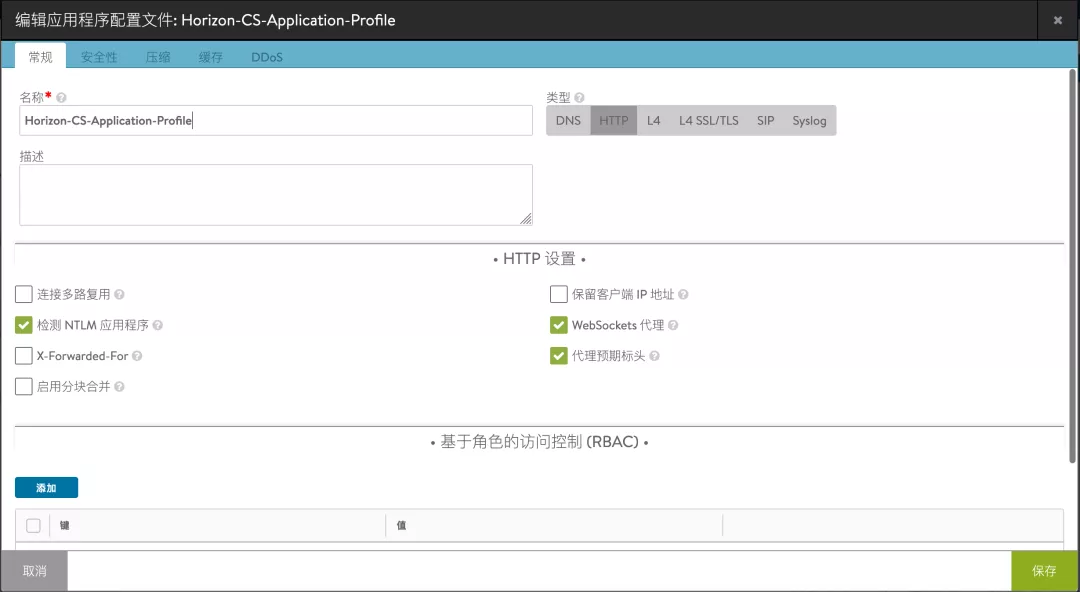This screenshot has width=1080, height=592.
Task: Click the 描述 text area
Action: click(276, 194)
